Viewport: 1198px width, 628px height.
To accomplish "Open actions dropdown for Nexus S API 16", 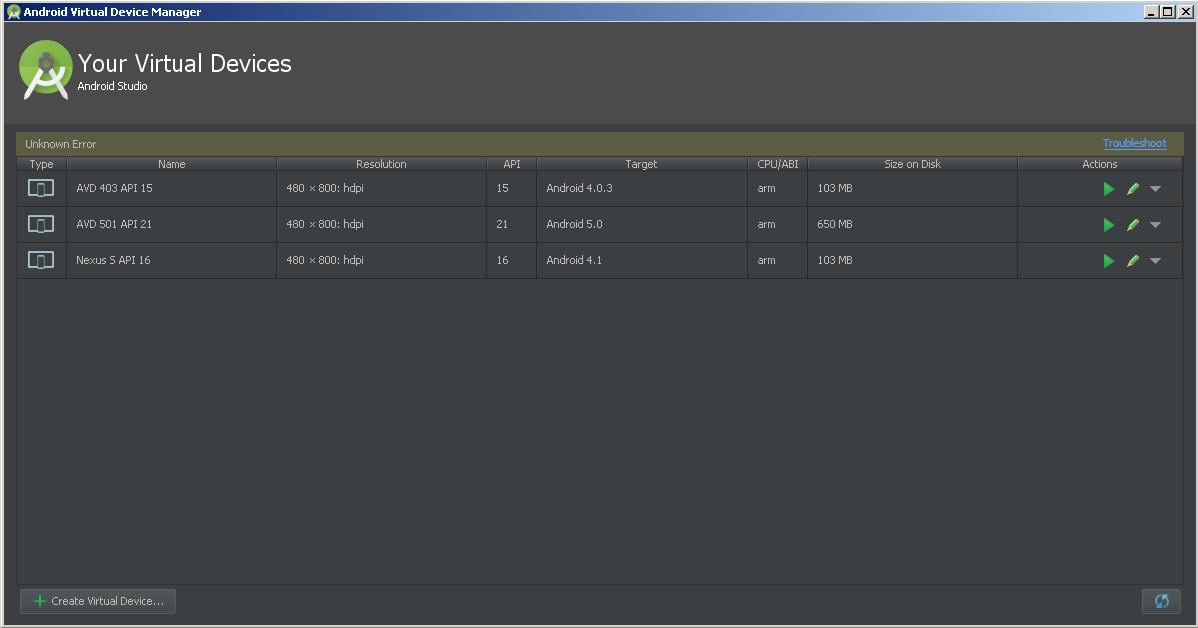I will click(x=1155, y=261).
